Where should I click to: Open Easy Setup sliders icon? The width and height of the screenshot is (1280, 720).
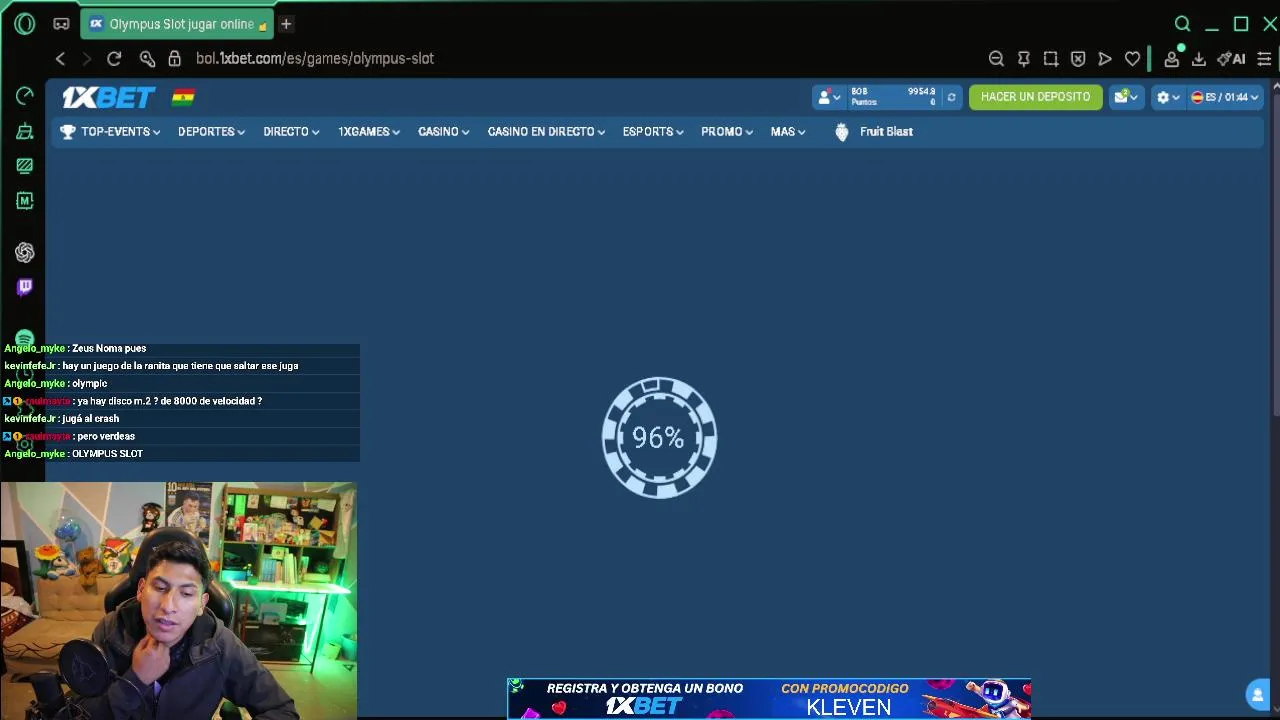click(1264, 59)
